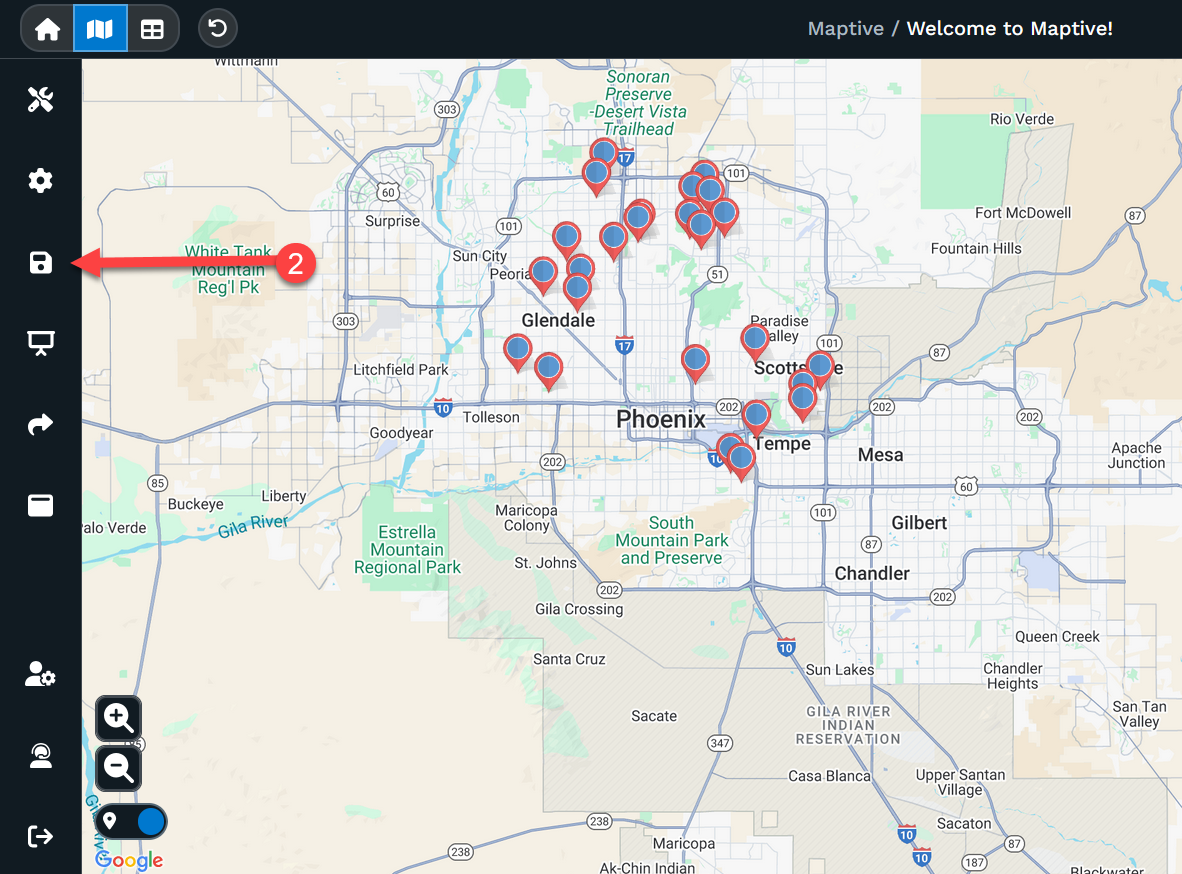
Task: Click the Maptive breadcrumb link
Action: pos(845,29)
